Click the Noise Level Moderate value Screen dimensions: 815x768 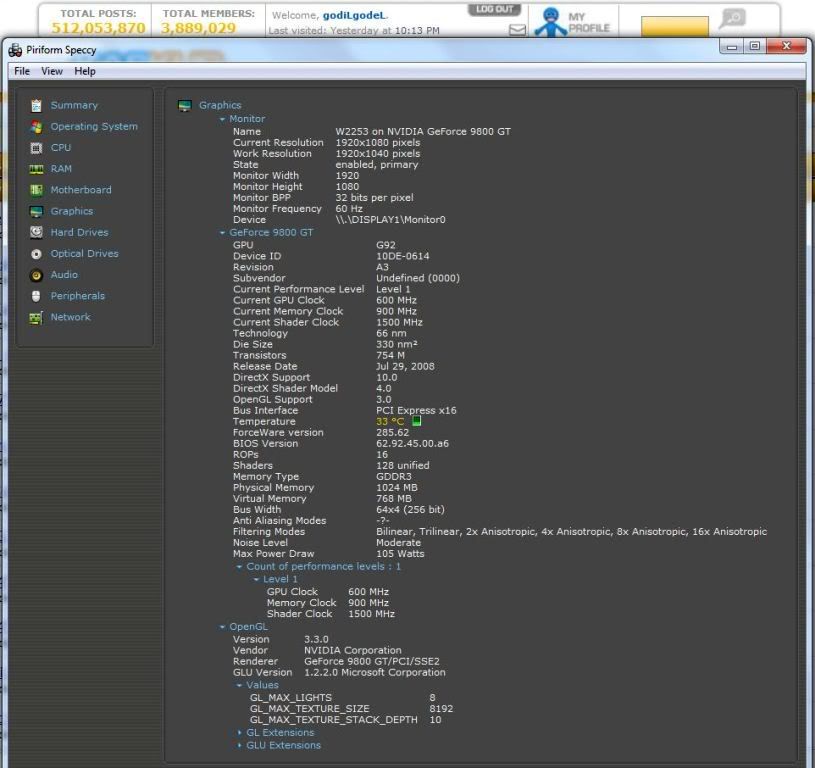point(398,542)
